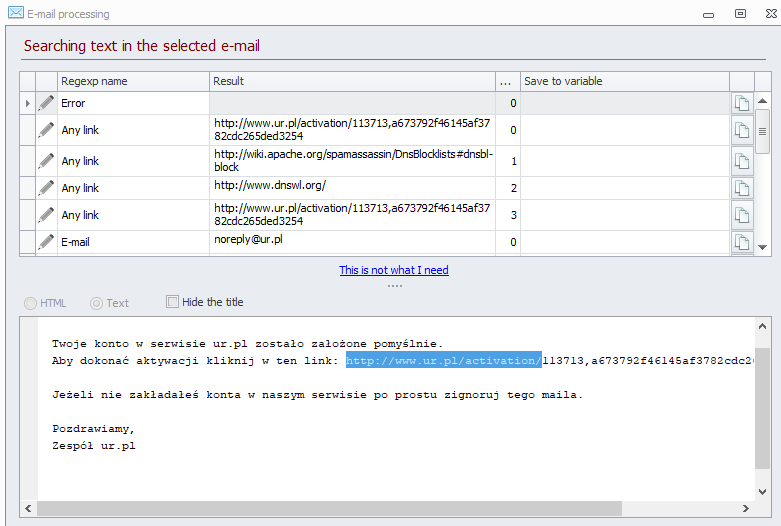Click Save to variable cell in Error row
781x526 pixels.
point(625,103)
